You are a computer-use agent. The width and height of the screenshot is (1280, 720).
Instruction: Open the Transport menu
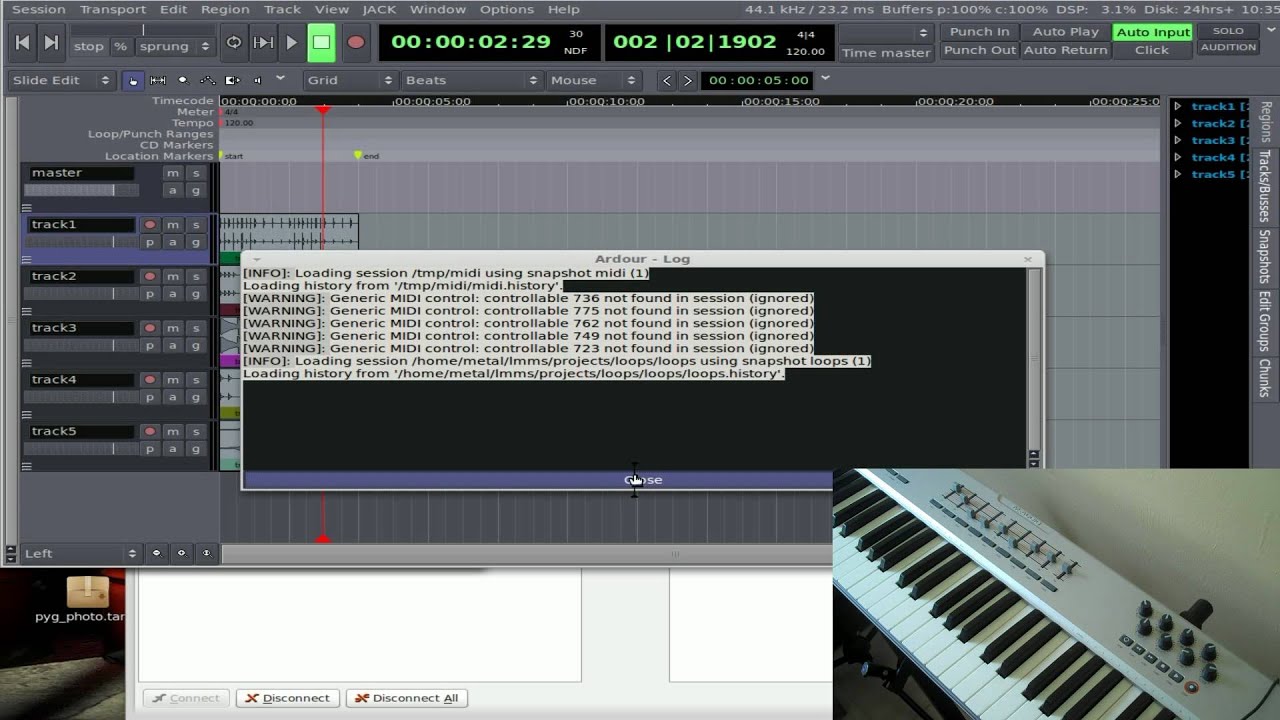[113, 9]
